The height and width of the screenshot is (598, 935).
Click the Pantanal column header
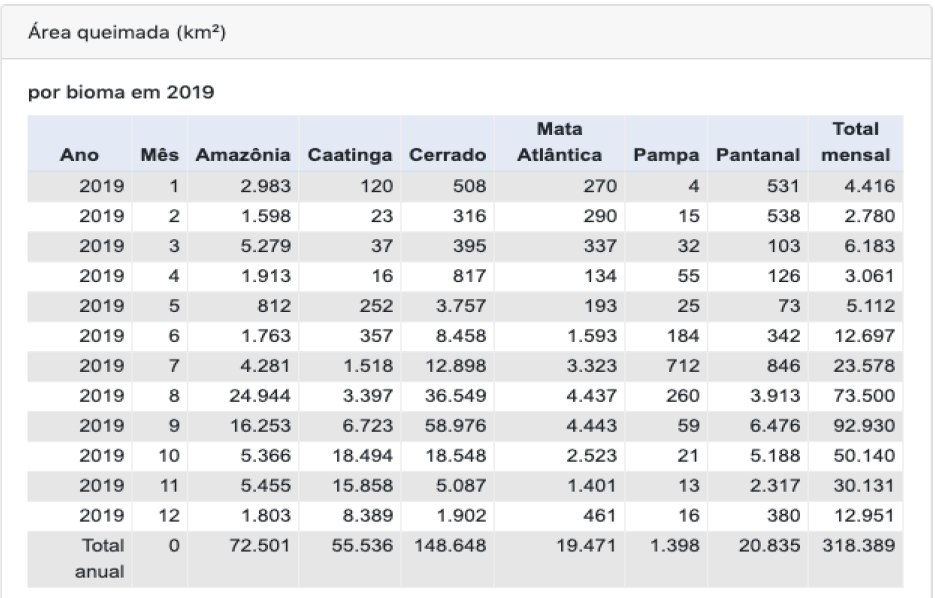pos(758,155)
